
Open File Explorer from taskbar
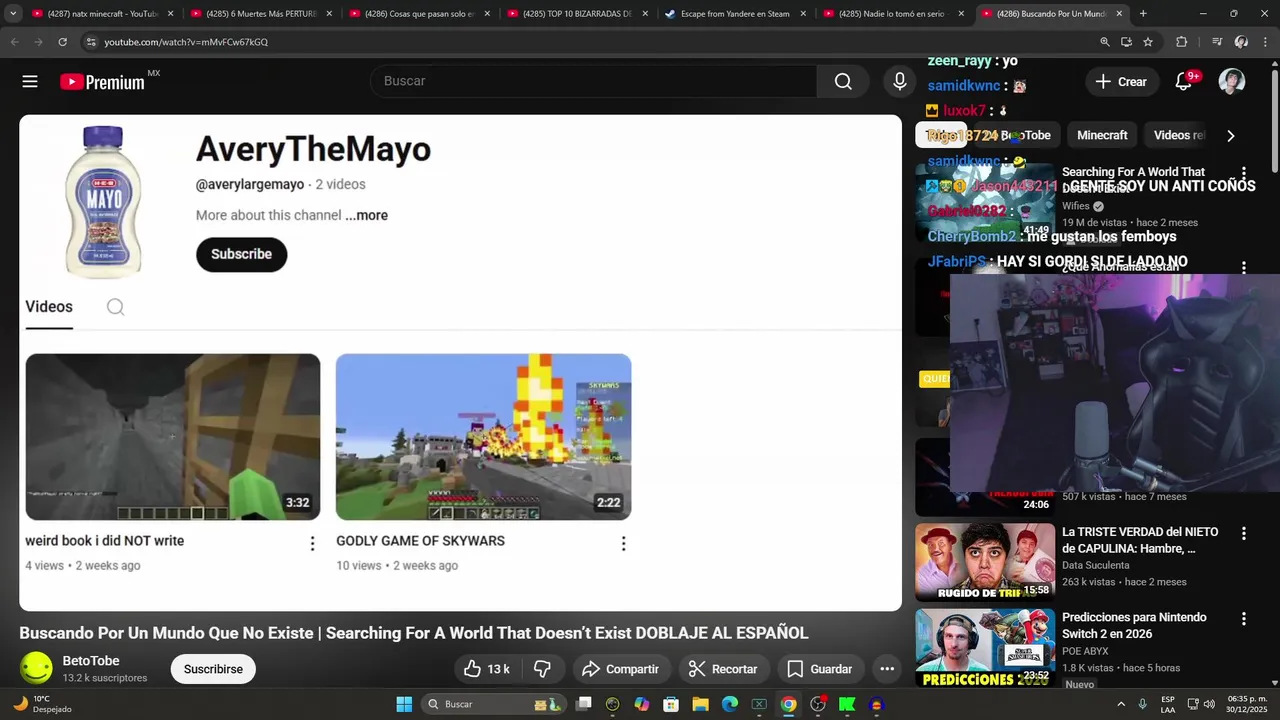[700, 704]
